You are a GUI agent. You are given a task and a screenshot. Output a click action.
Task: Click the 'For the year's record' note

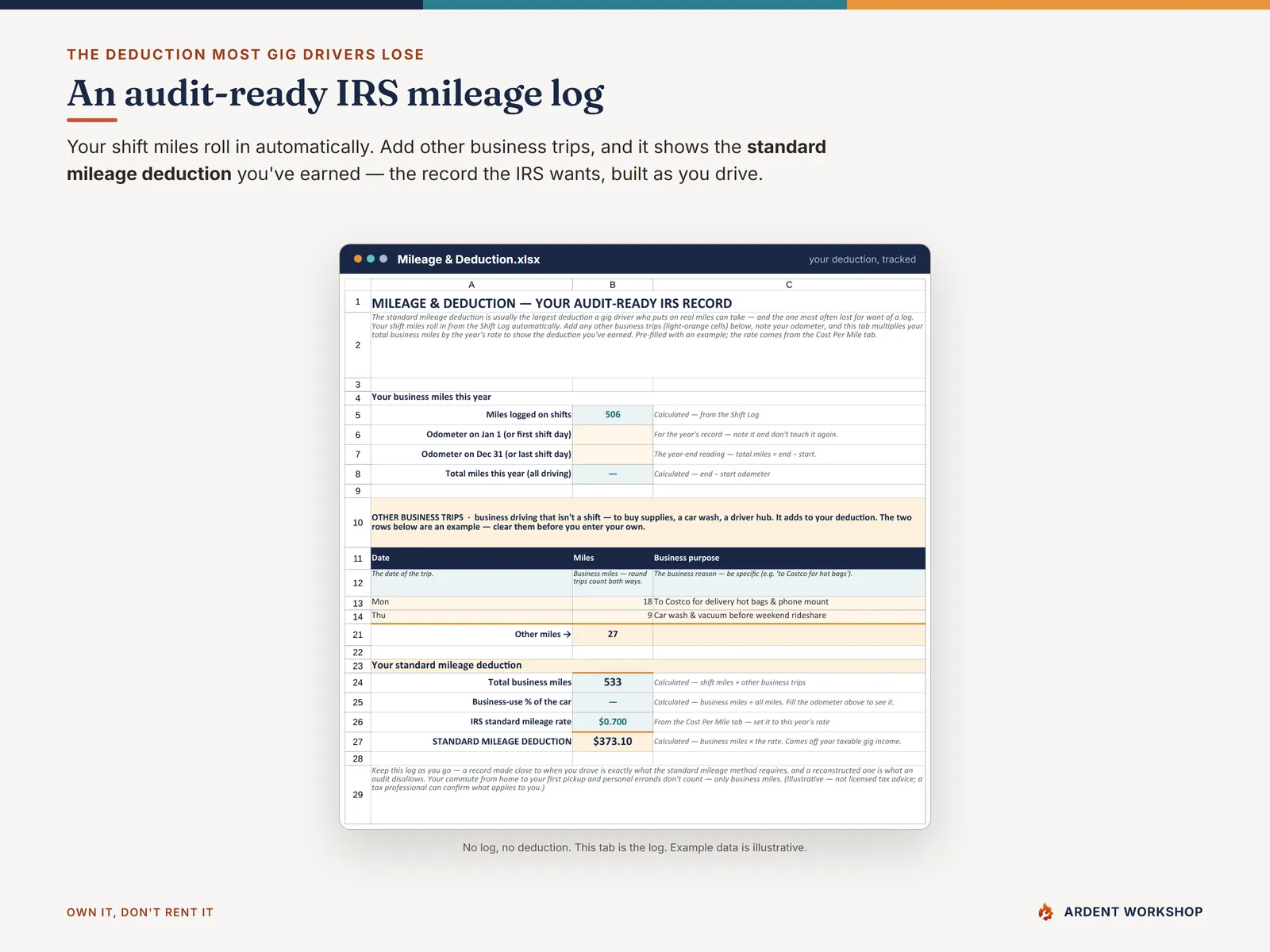[x=745, y=434]
